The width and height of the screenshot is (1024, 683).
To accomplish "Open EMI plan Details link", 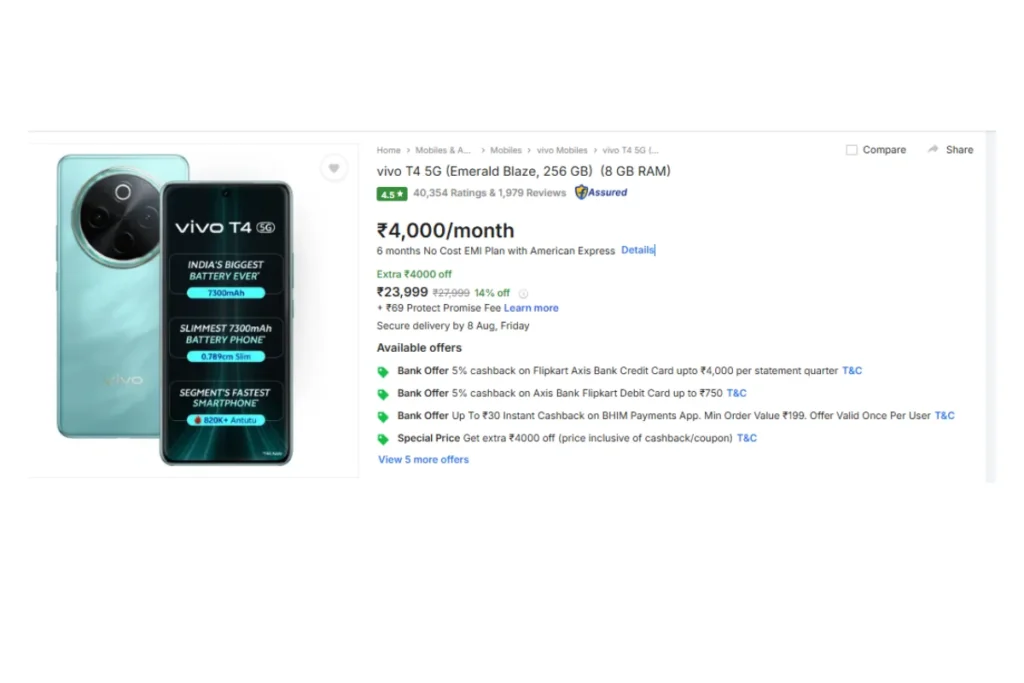I will (637, 250).
